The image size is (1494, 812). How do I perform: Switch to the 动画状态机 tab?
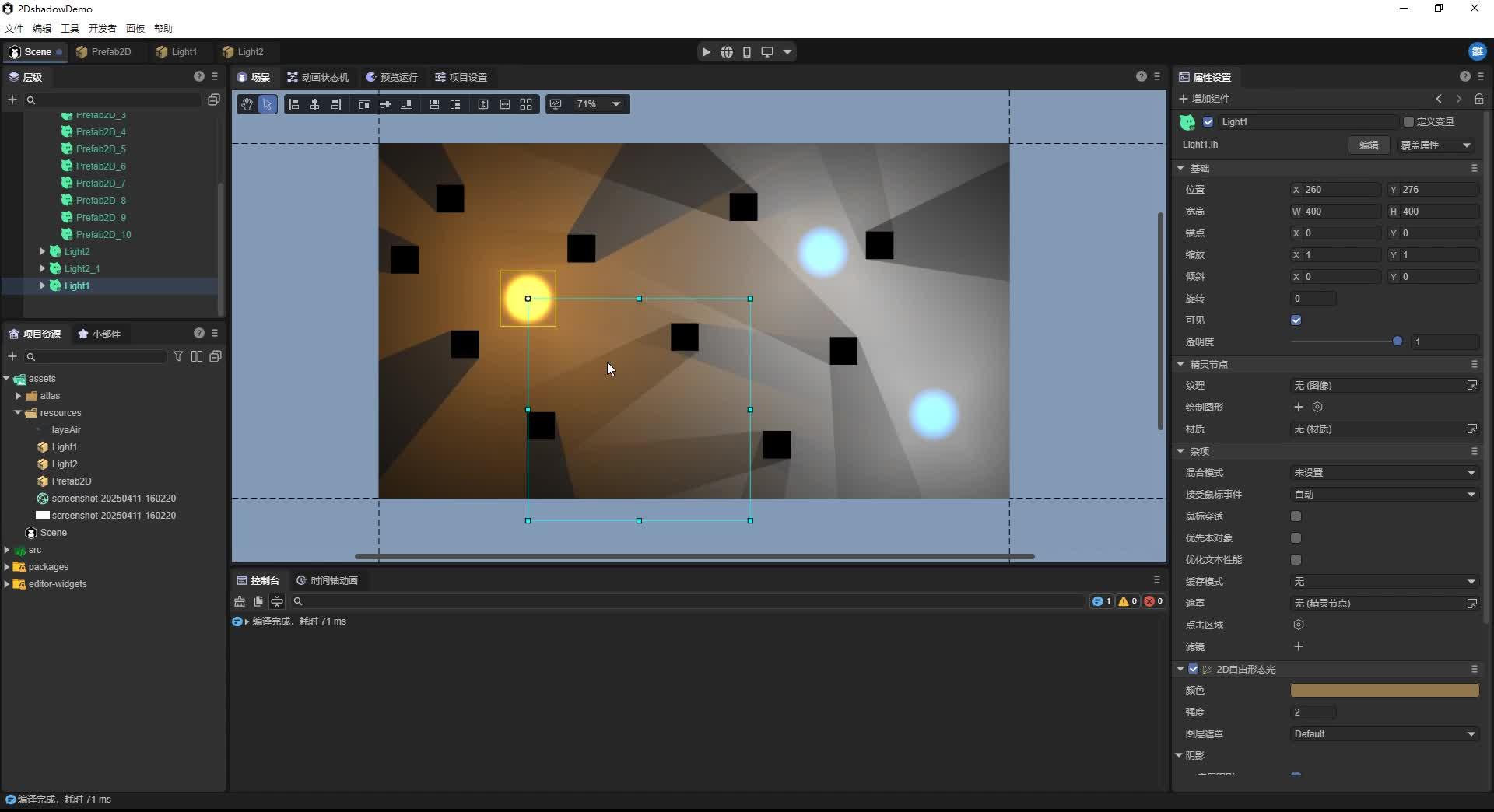pyautogui.click(x=317, y=77)
